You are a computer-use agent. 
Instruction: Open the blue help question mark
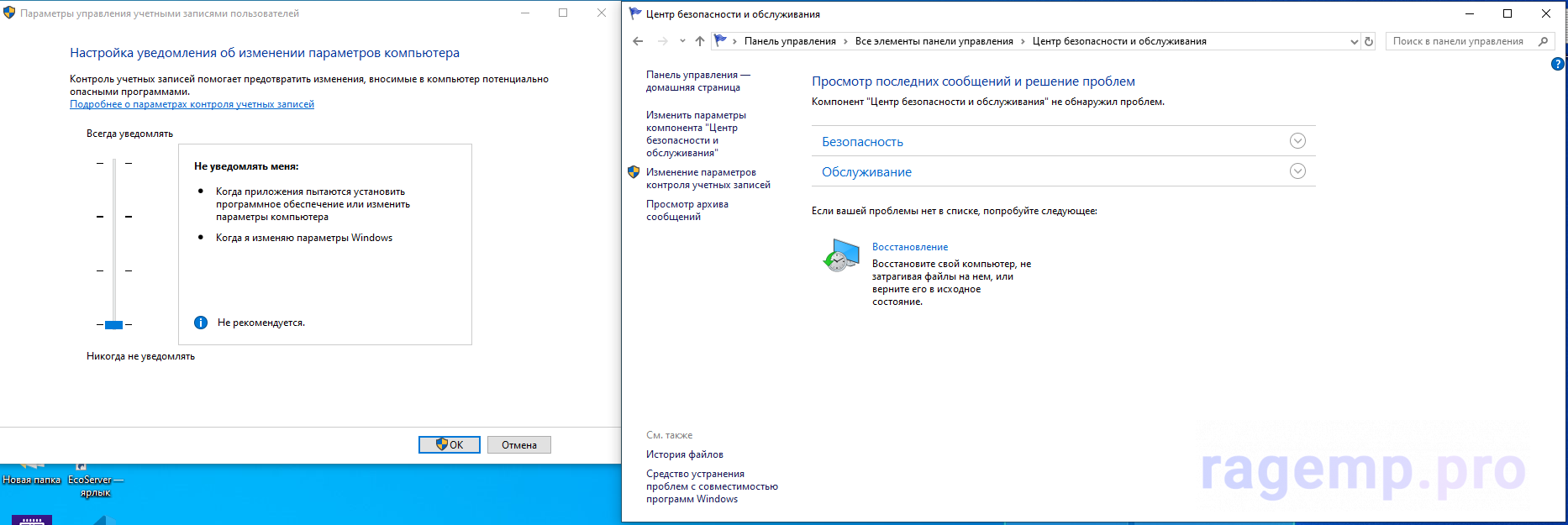1557,64
